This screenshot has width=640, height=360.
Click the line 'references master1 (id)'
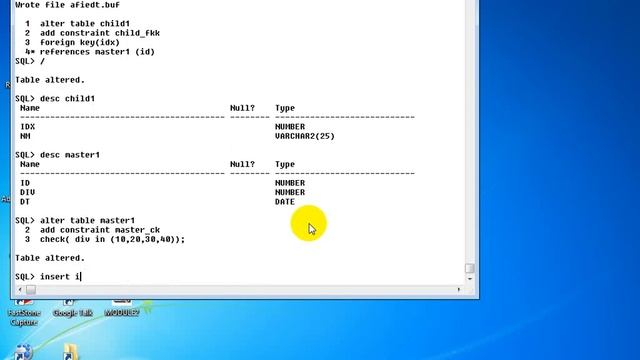tap(97, 52)
